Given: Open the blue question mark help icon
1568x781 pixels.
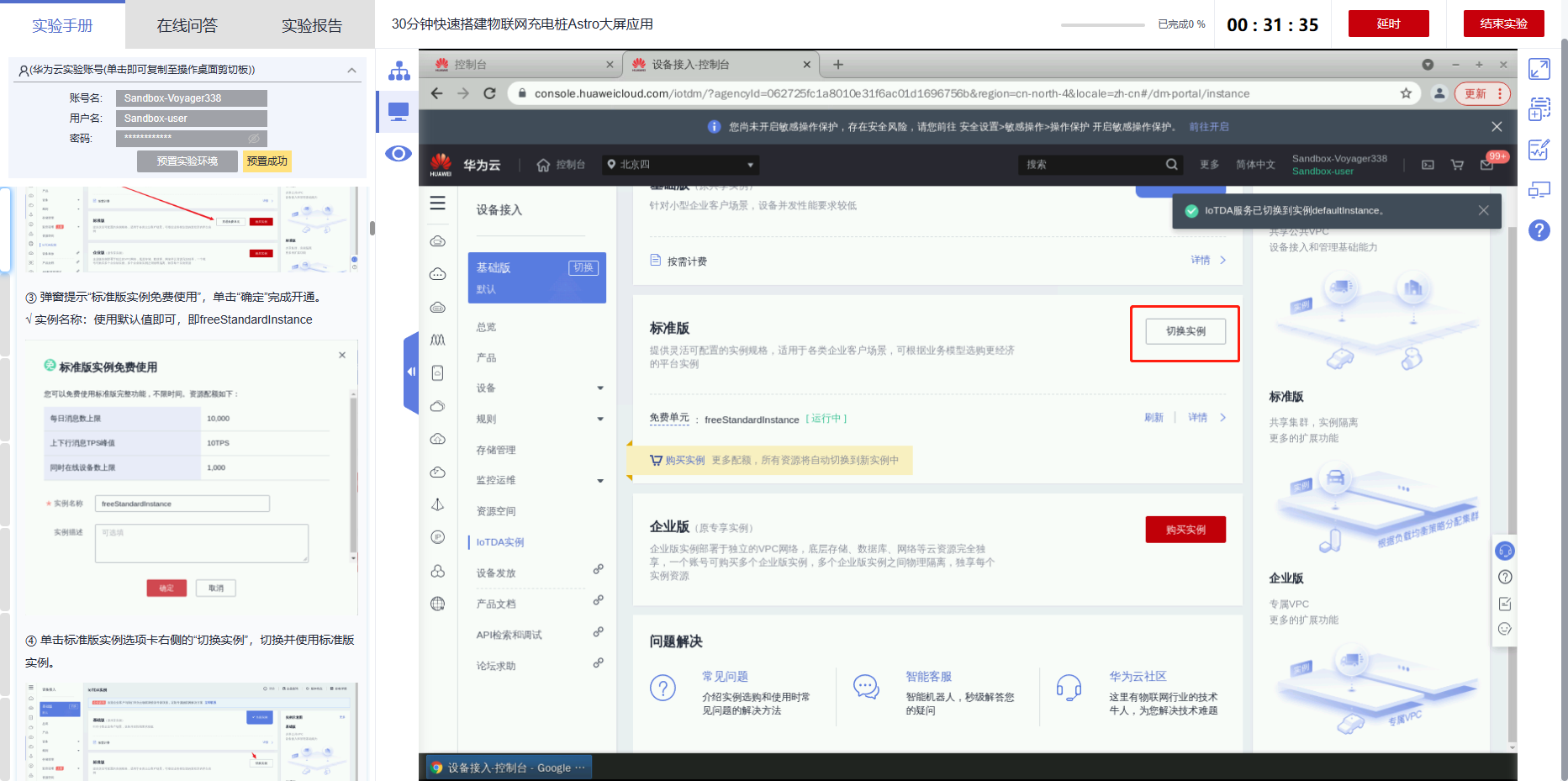Looking at the screenshot, I should click(x=1539, y=230).
